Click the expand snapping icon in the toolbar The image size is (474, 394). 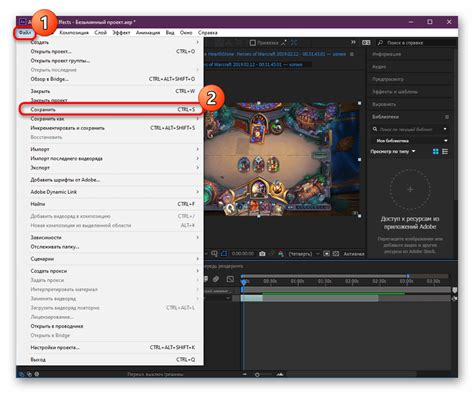click(294, 43)
